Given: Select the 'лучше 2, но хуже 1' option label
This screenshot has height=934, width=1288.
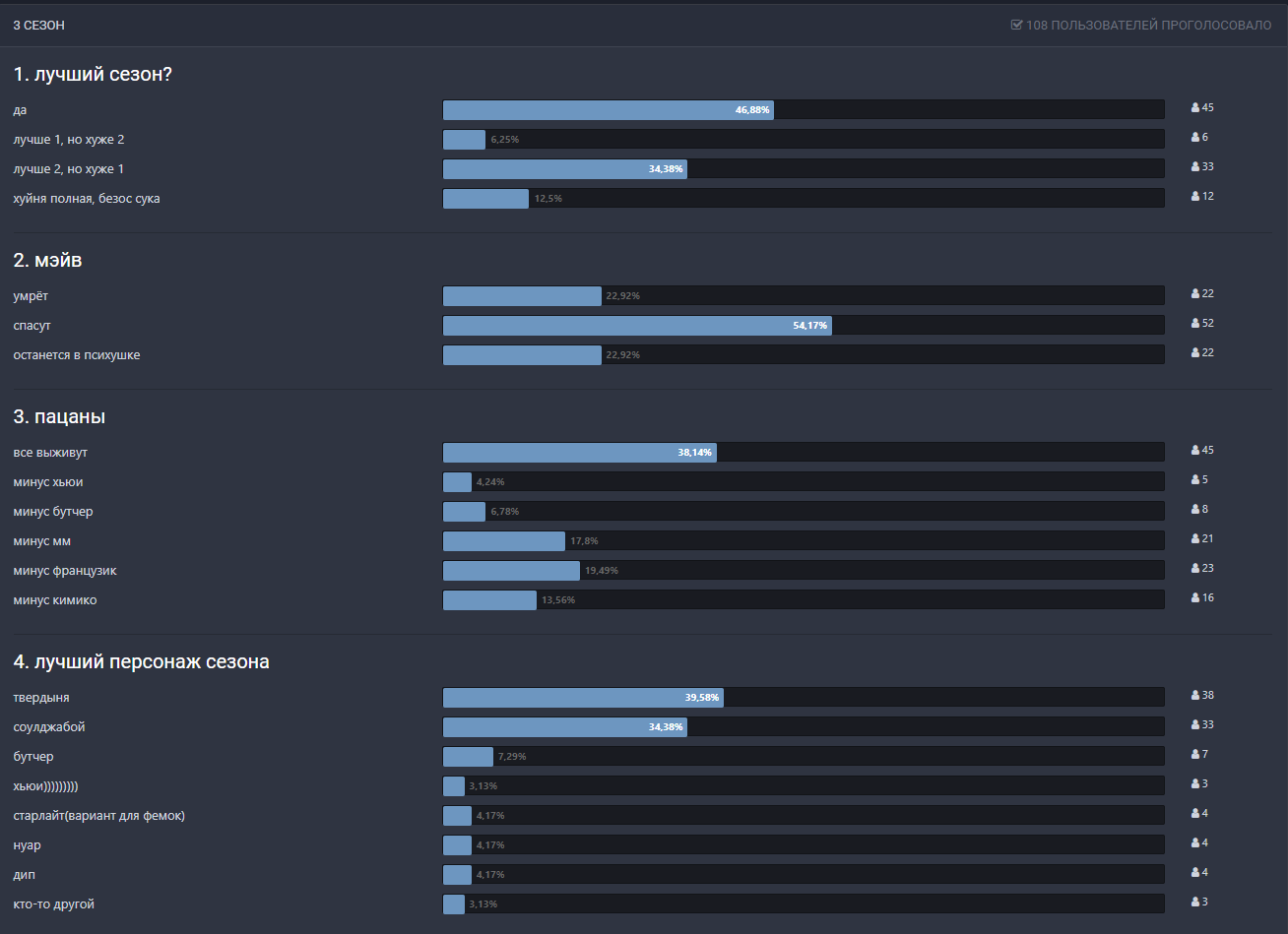Looking at the screenshot, I should click(68, 169).
